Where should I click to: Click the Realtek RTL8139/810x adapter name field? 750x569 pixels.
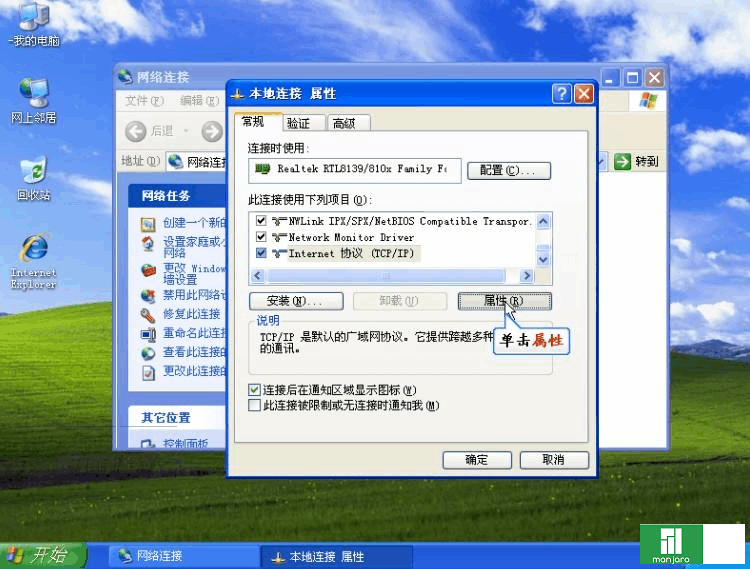pos(354,171)
